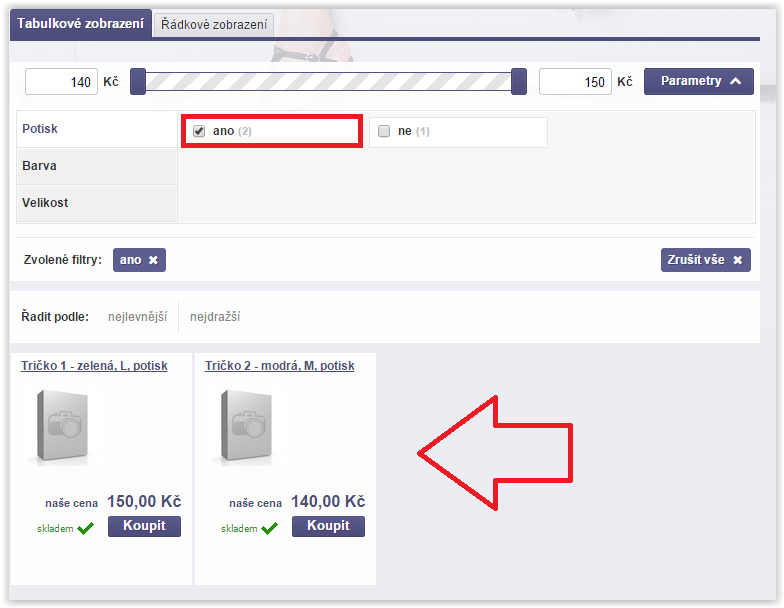Click the 150,00 Kč price text
This screenshot has width=784, height=608.
[144, 502]
